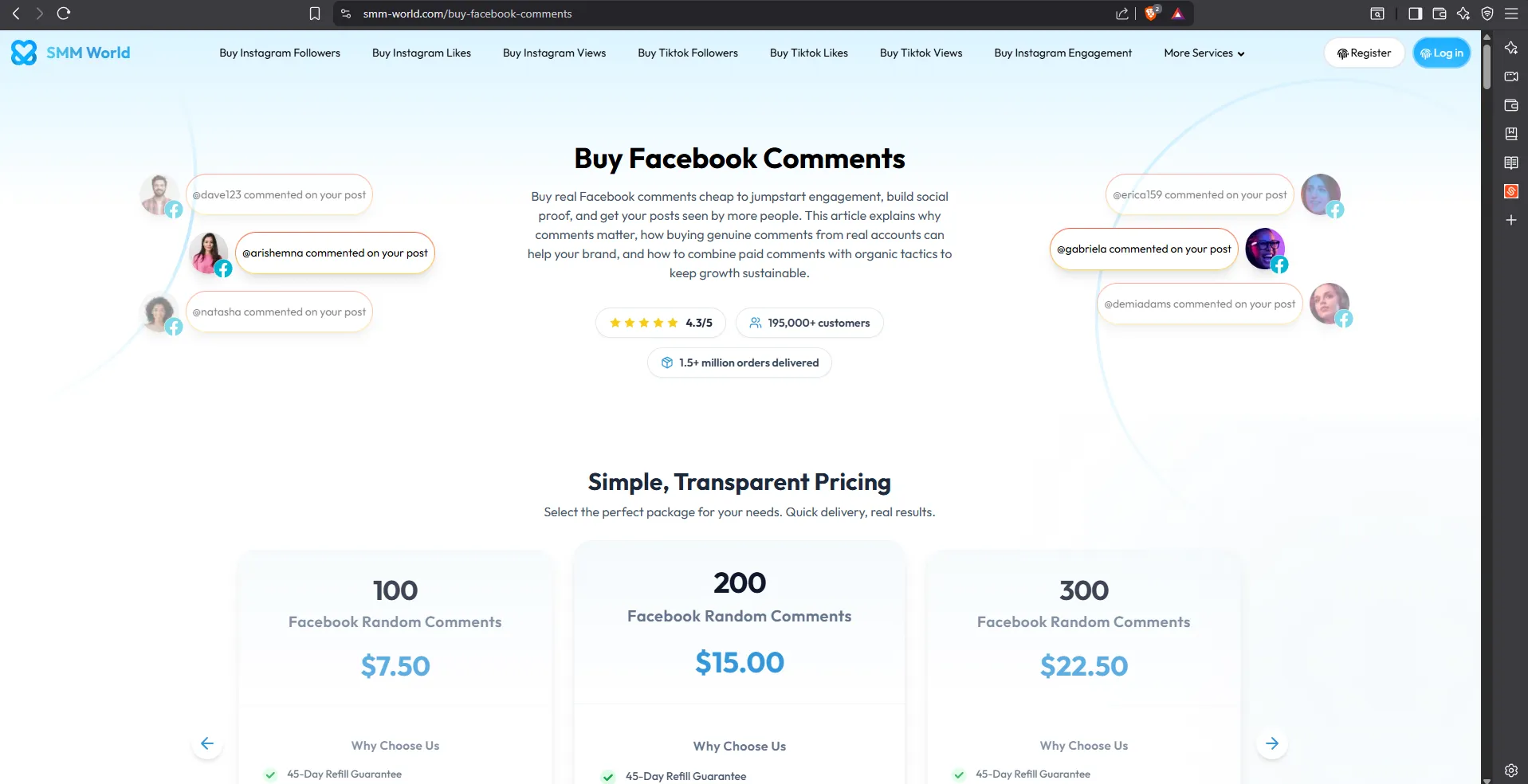Add an item with the sidebar plus icon

pos(1510,221)
